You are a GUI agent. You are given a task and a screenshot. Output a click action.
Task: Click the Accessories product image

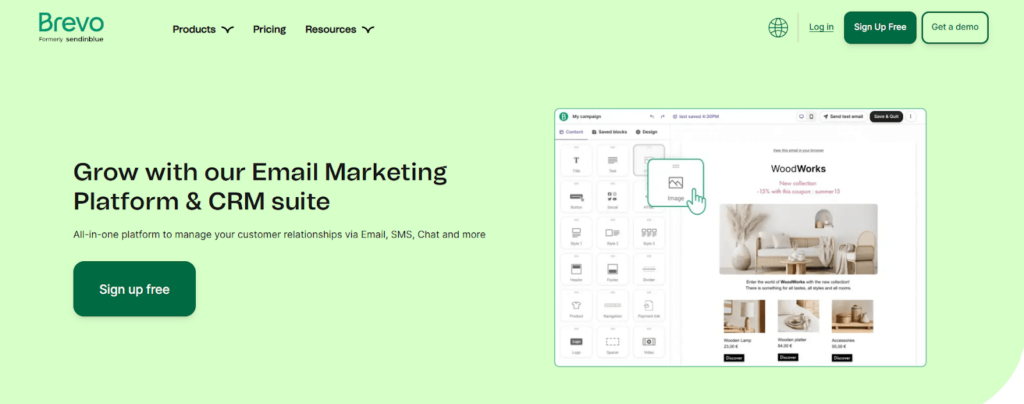tap(852, 317)
